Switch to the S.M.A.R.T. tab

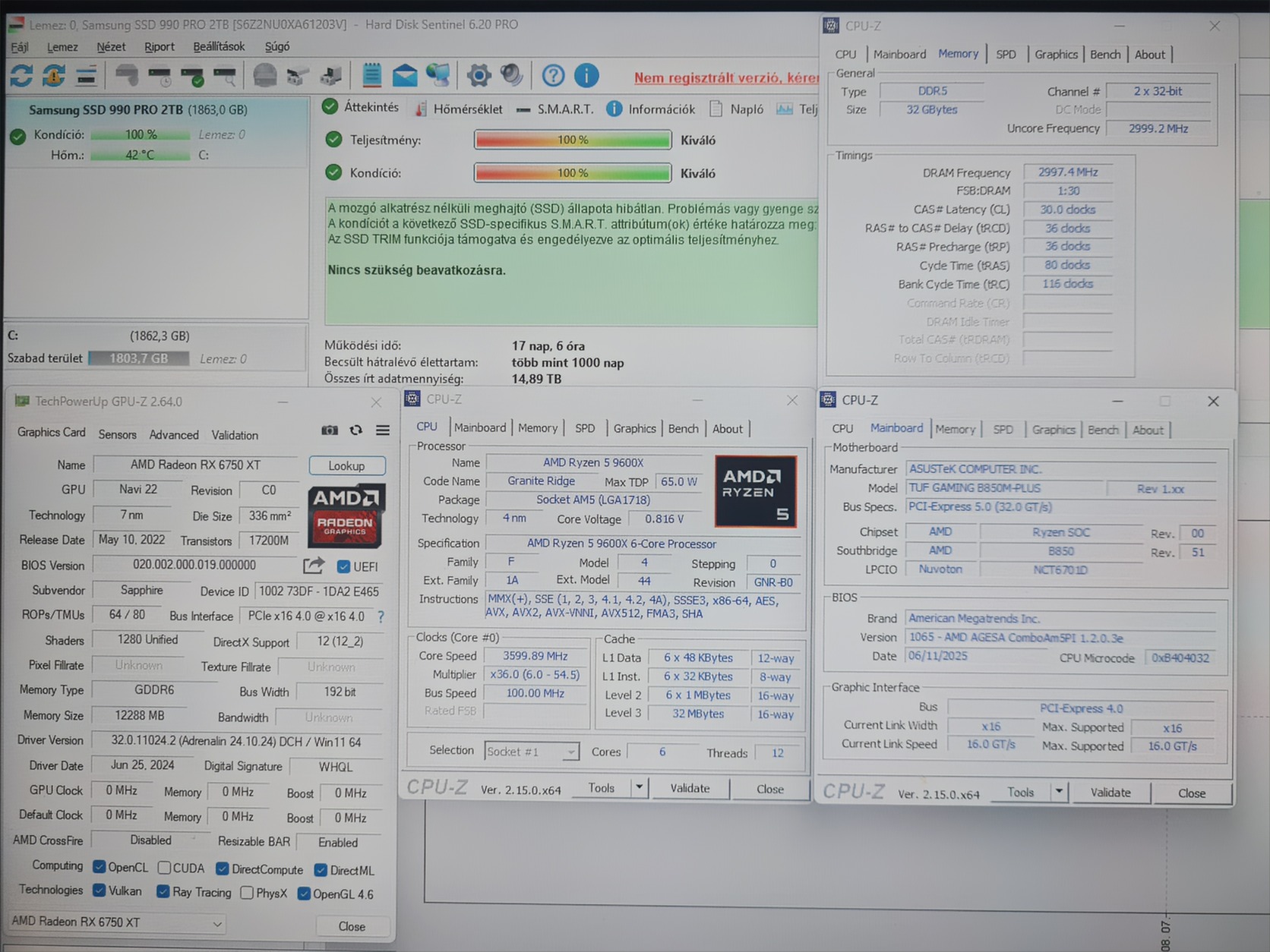(x=555, y=109)
